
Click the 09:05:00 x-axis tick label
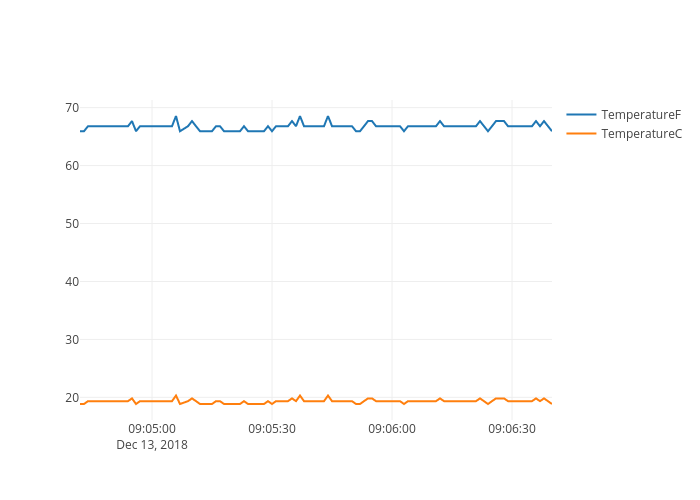click(152, 429)
